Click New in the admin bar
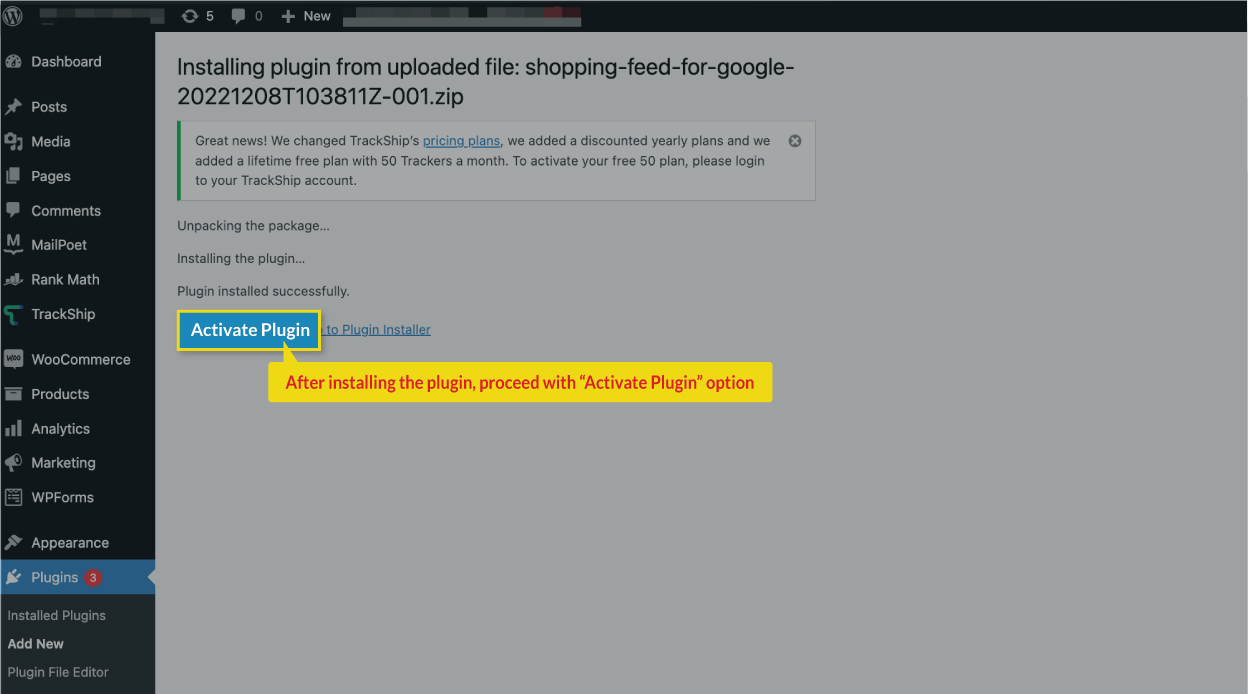The height and width of the screenshot is (694, 1248). 317,16
